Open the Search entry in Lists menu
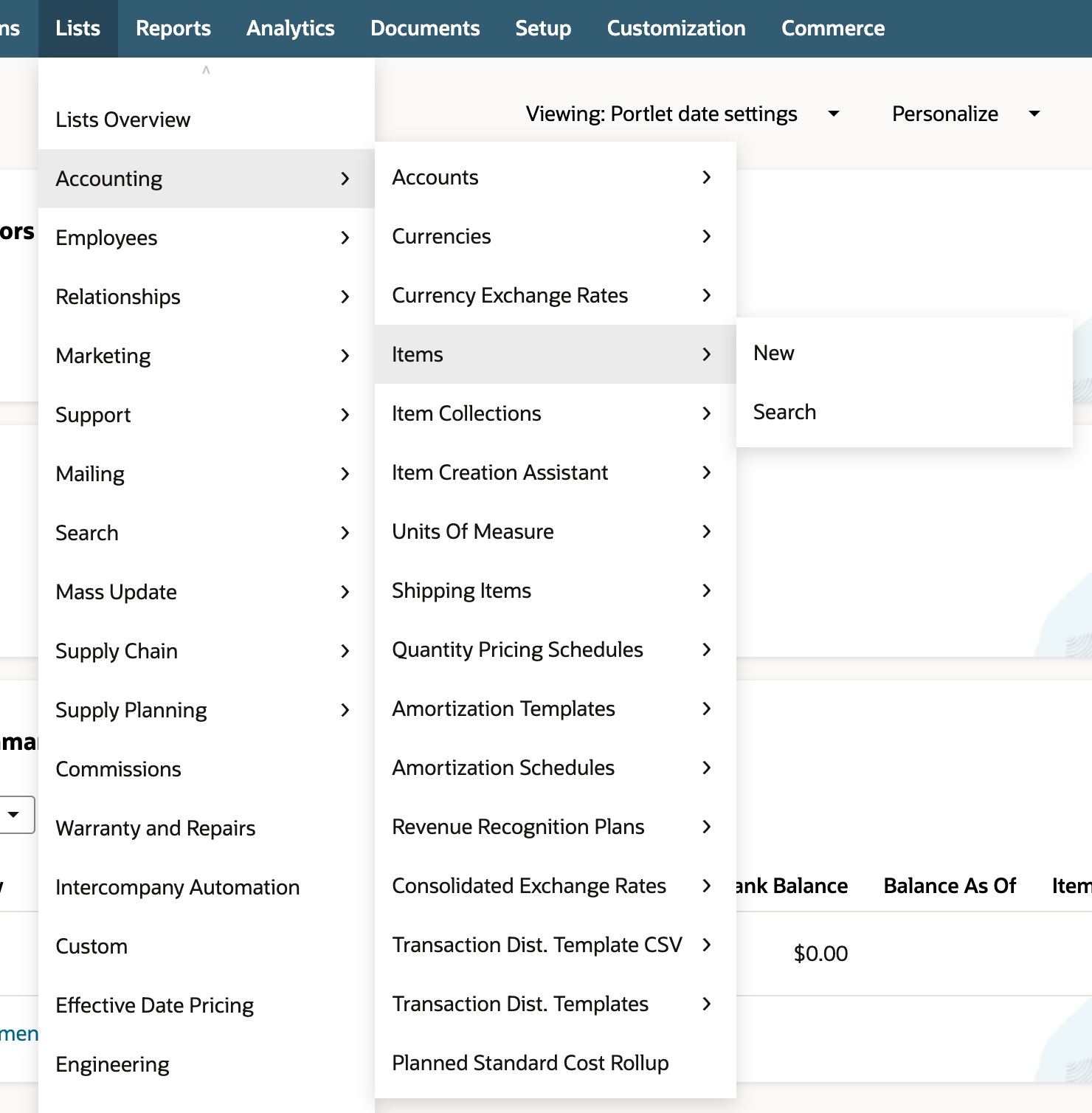 tap(207, 533)
